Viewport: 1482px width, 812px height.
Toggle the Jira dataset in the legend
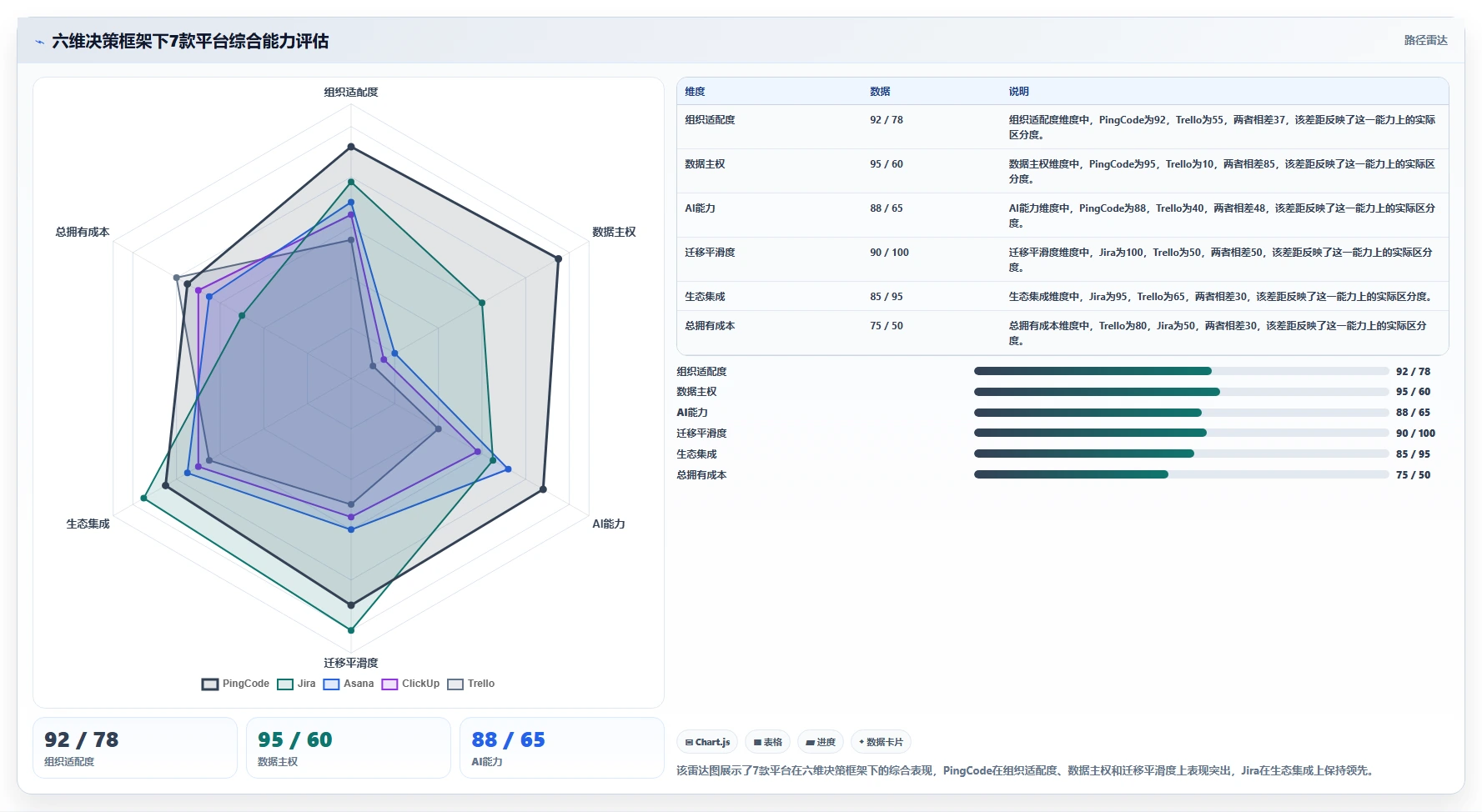click(297, 684)
